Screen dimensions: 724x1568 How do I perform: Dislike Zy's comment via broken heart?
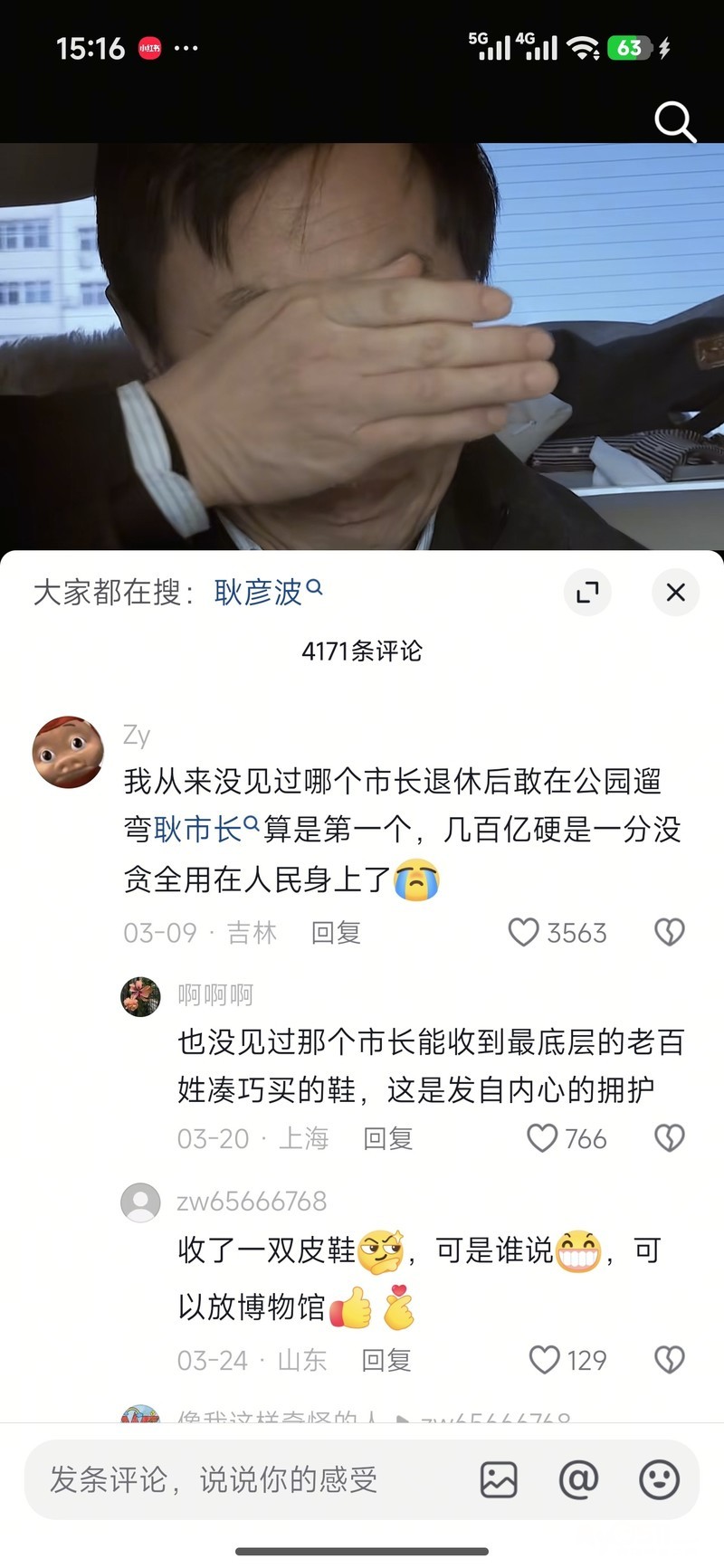[x=669, y=932]
